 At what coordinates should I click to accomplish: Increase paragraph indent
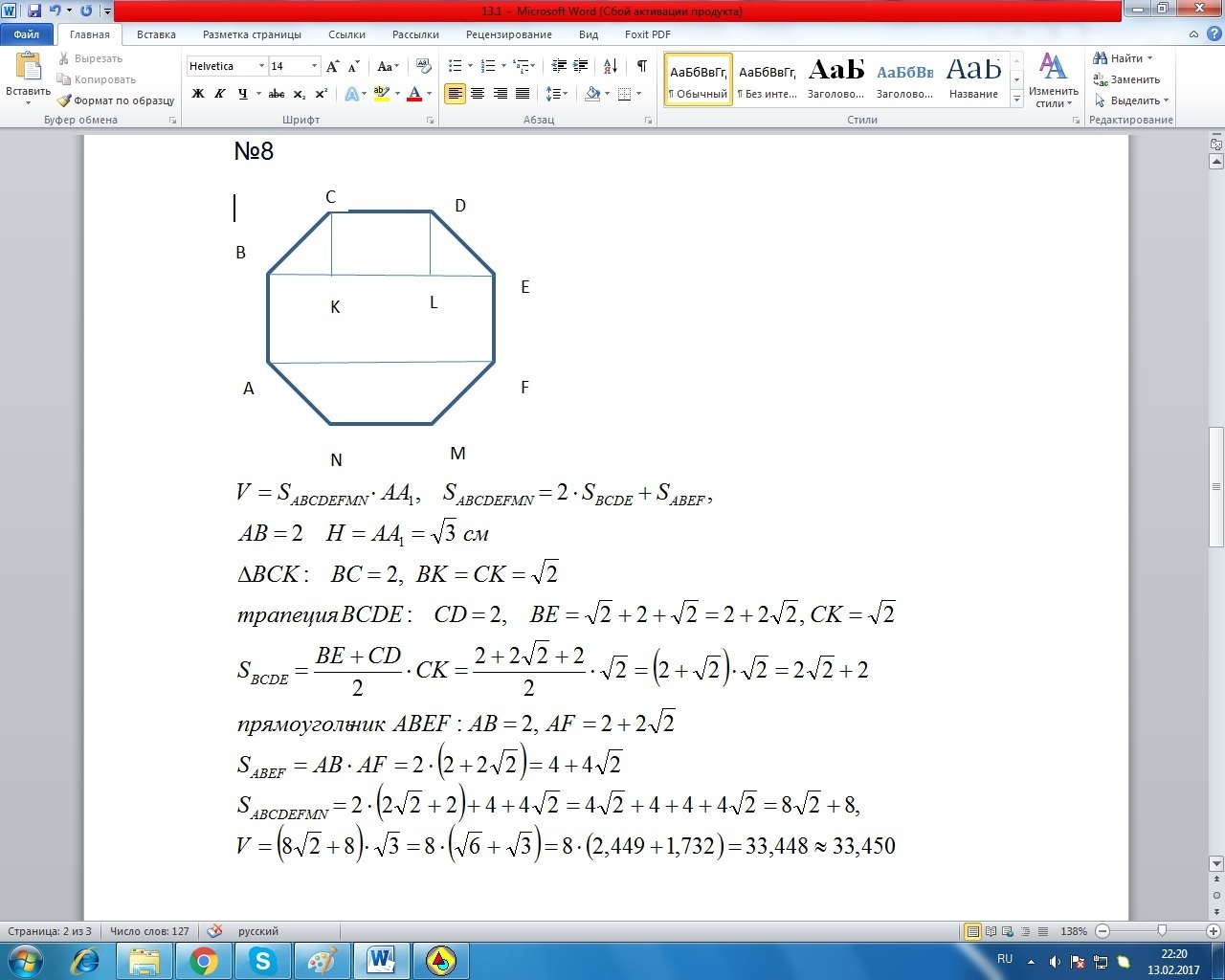click(x=582, y=66)
